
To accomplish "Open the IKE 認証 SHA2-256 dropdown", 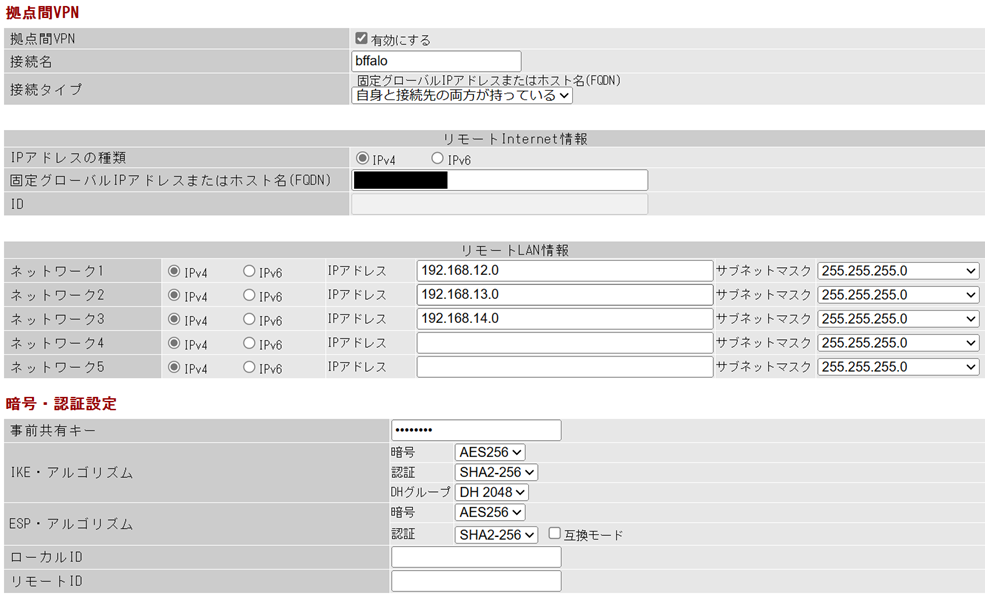I will pyautogui.click(x=496, y=473).
